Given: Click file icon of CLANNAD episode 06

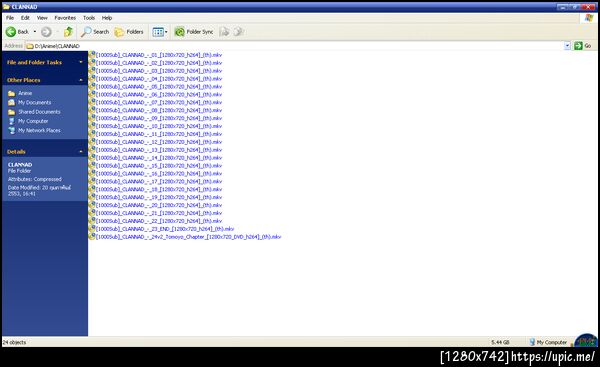Looking at the screenshot, I should click(x=92, y=94).
